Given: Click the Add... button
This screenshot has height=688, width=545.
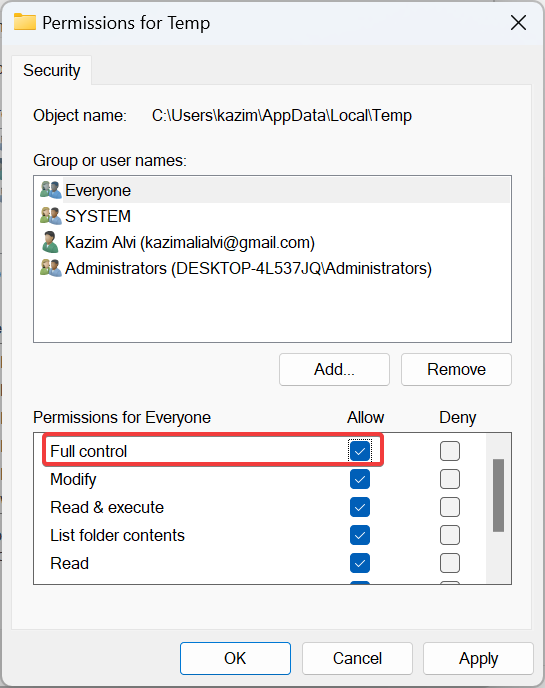Looking at the screenshot, I should pyautogui.click(x=334, y=369).
